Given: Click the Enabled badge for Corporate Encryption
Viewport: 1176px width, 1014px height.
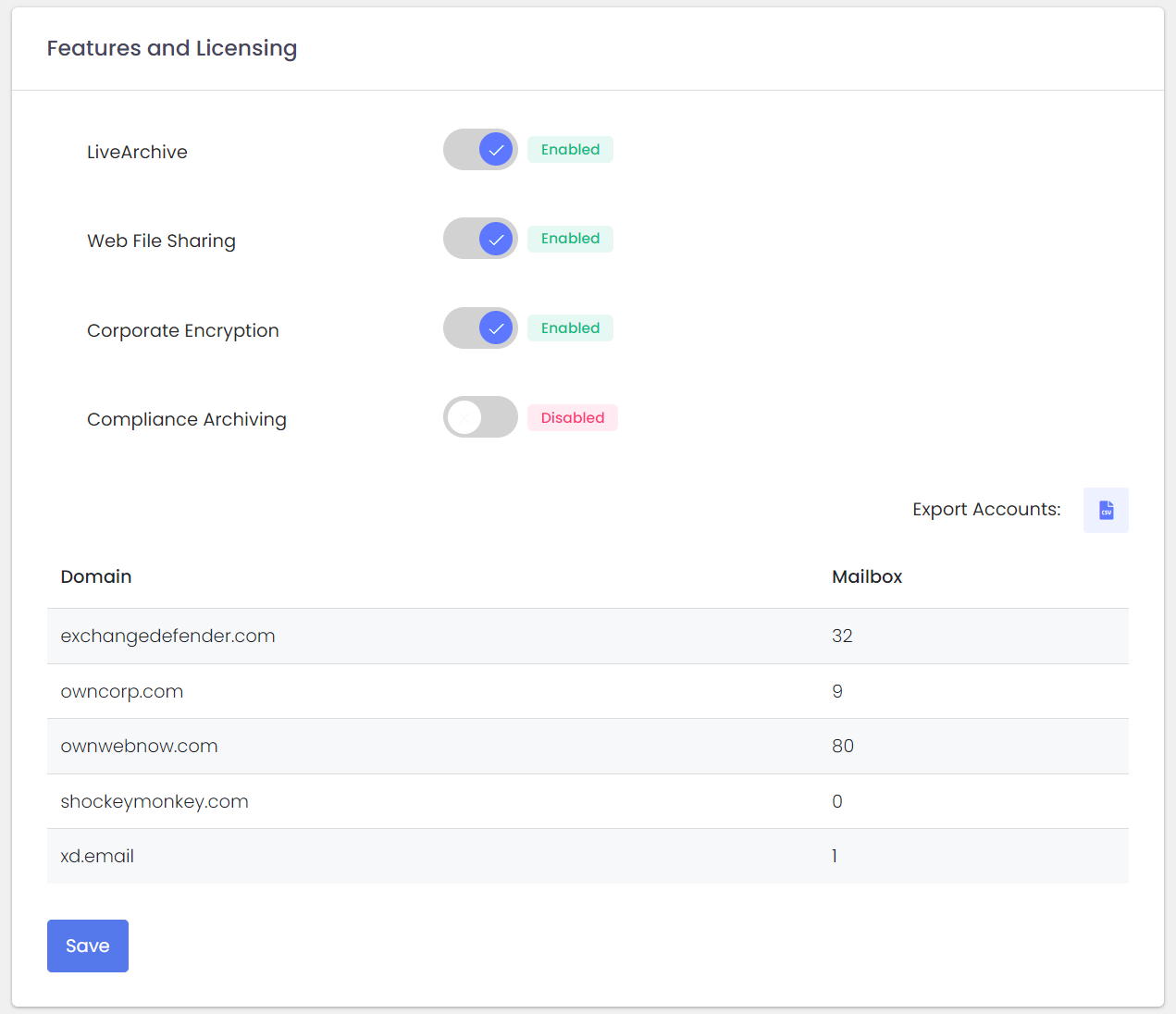Looking at the screenshot, I should tap(570, 328).
